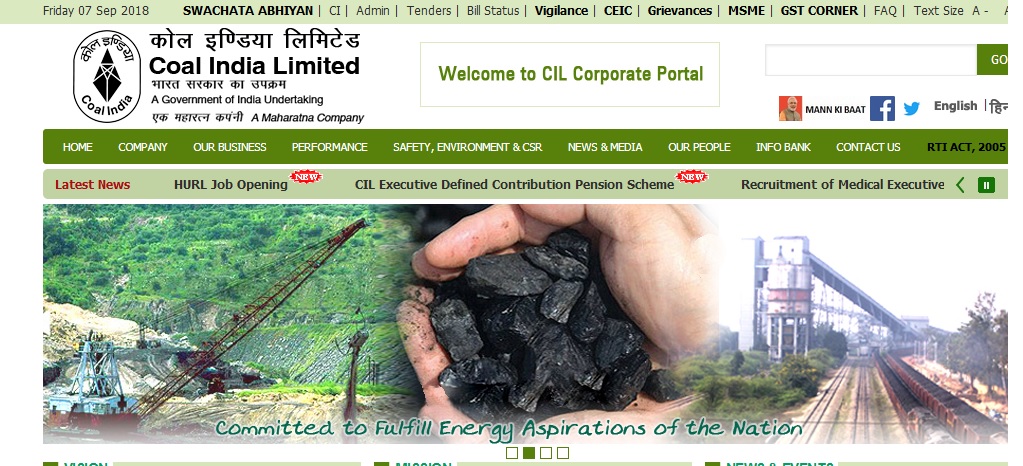The height and width of the screenshot is (466, 1023).
Task: Open the HOME menu item
Action: (x=78, y=147)
